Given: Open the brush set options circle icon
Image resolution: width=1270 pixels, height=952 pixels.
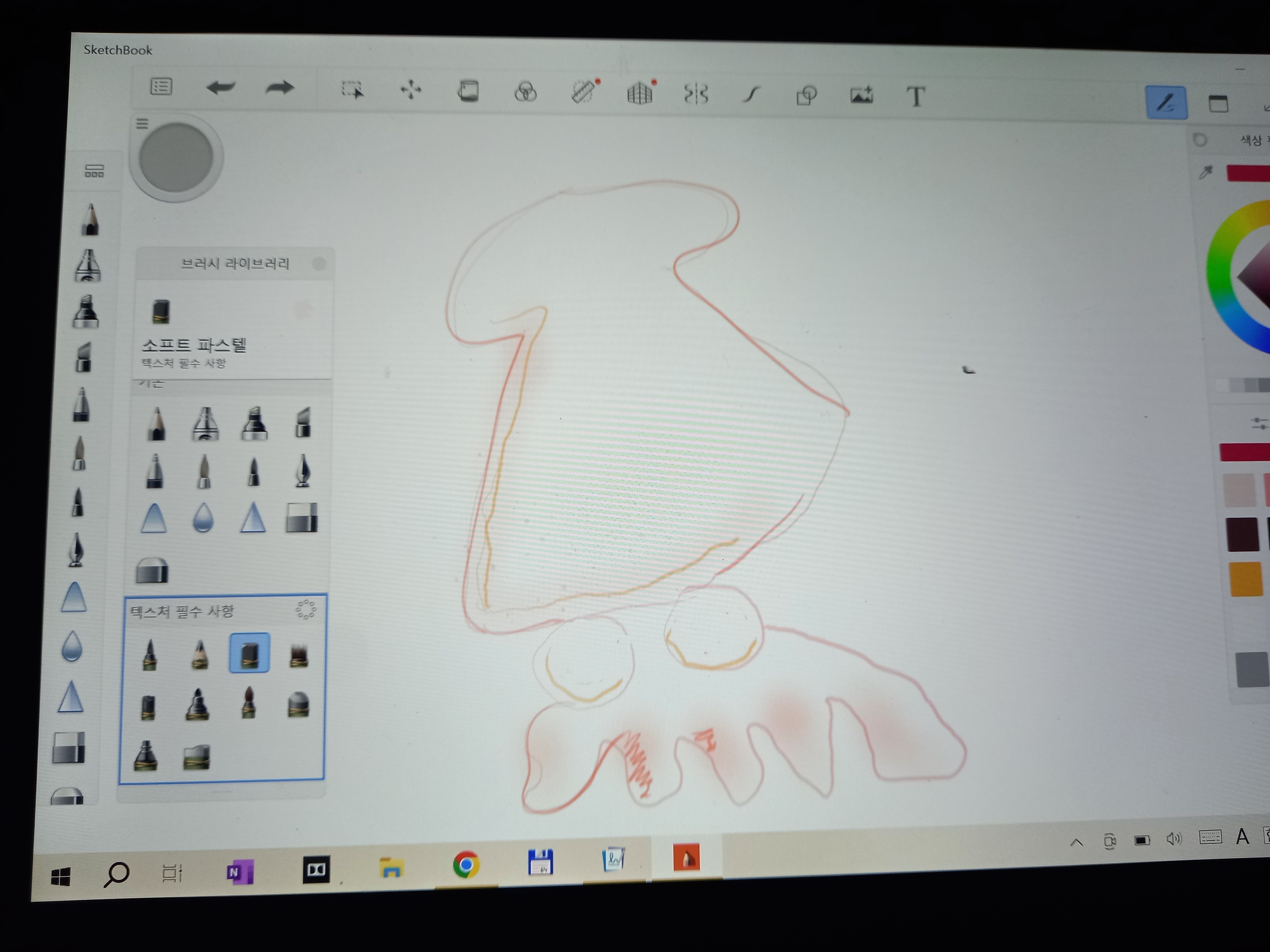Looking at the screenshot, I should click(305, 609).
